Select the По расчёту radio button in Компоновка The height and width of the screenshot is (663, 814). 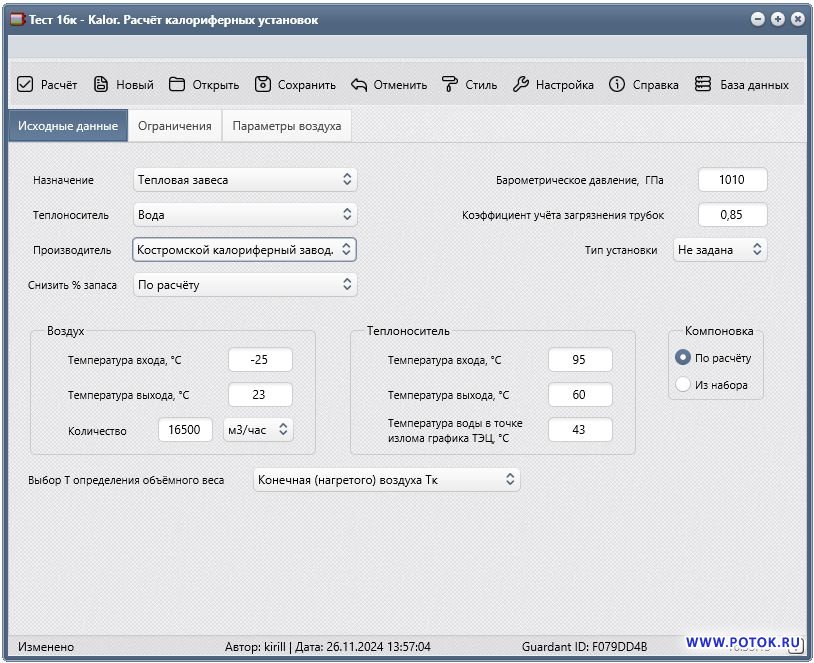(684, 357)
